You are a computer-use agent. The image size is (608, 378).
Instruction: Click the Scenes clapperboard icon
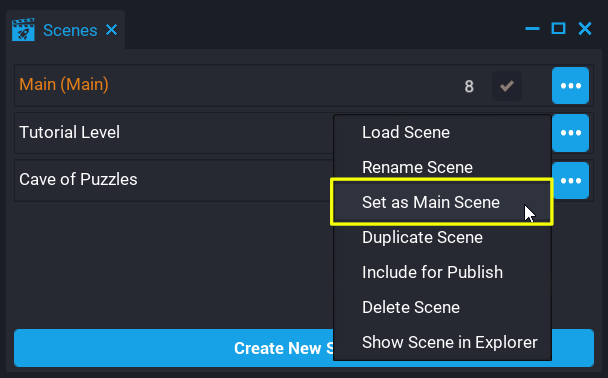pyautogui.click(x=23, y=29)
